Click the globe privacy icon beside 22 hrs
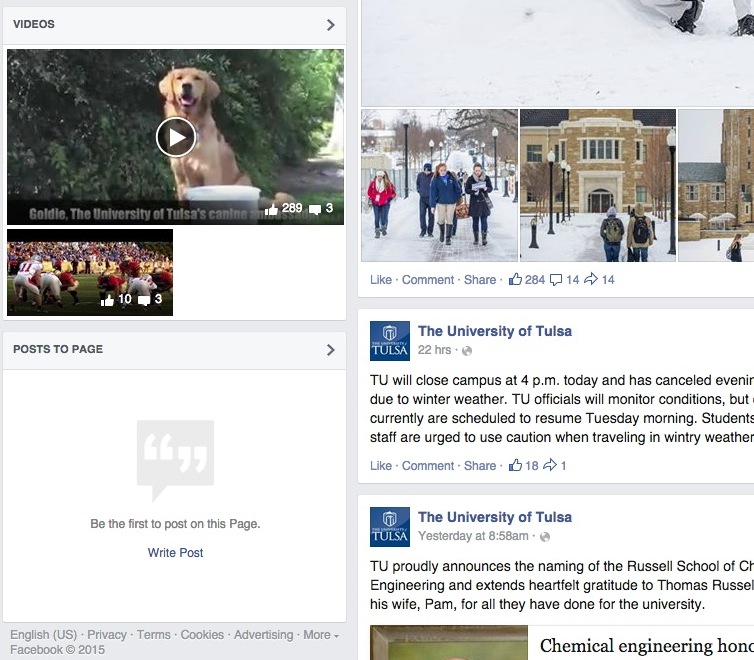This screenshot has width=754, height=660. pos(466,351)
